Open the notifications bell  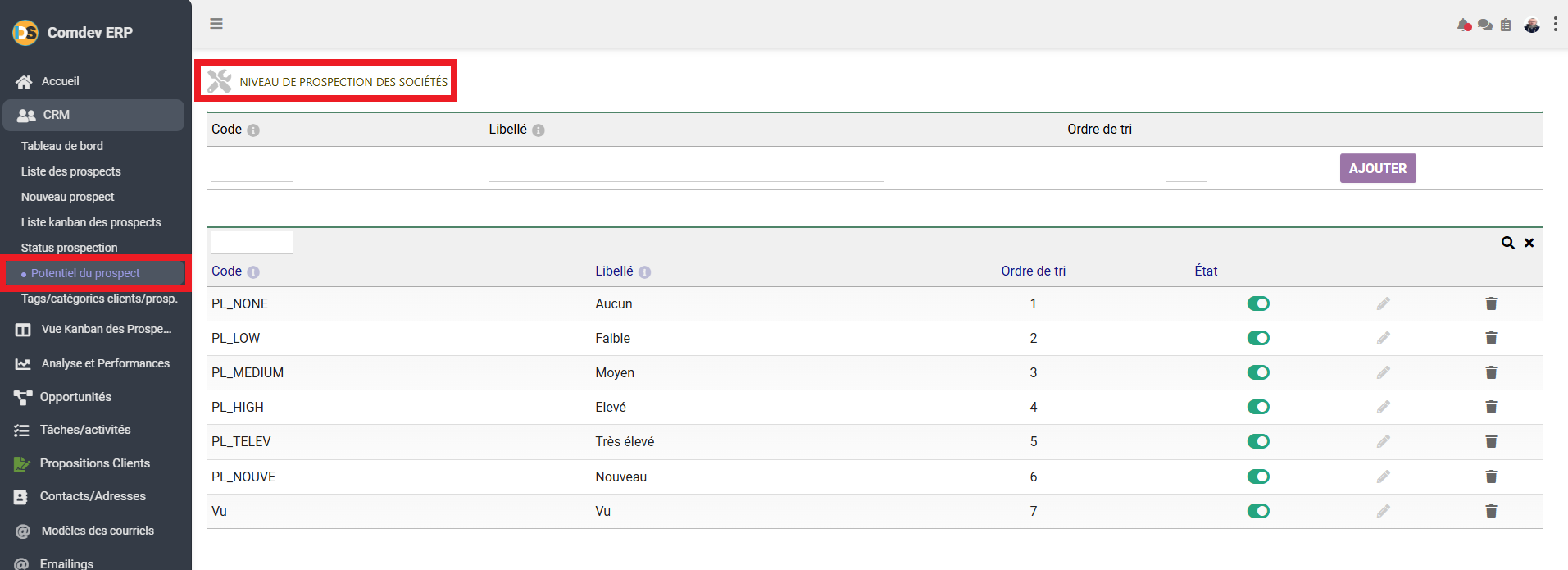tap(1464, 25)
